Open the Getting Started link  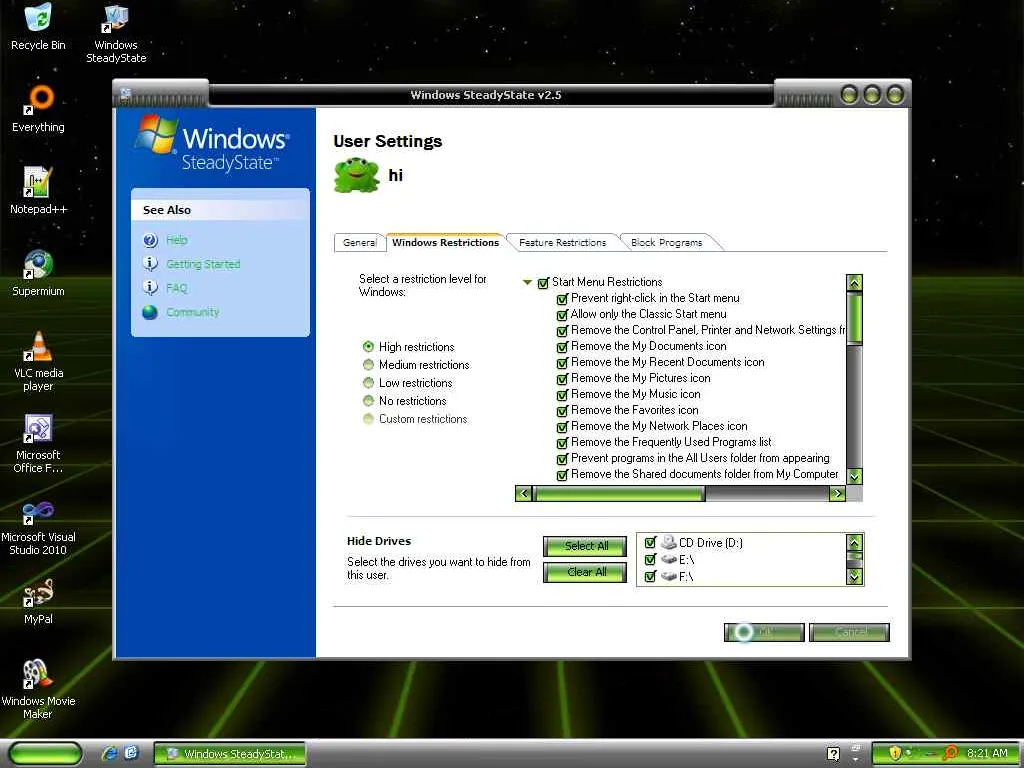point(203,264)
